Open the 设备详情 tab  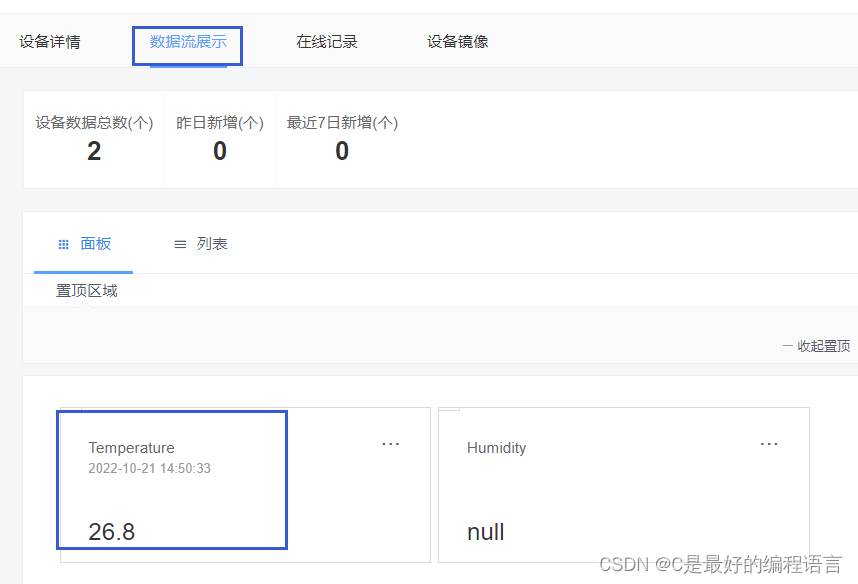pos(50,42)
